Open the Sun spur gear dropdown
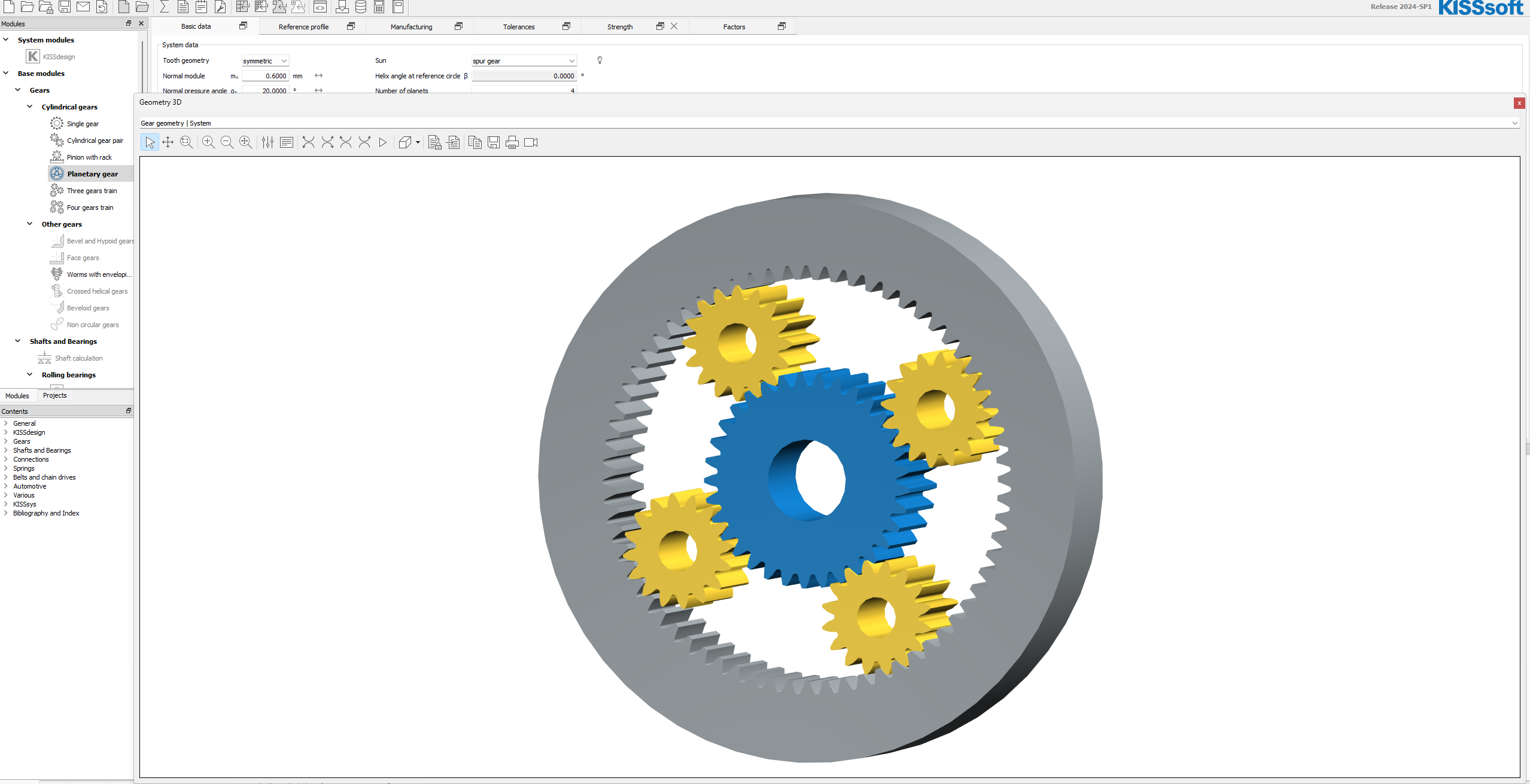Screen dimensions: 1530x784 524,61
